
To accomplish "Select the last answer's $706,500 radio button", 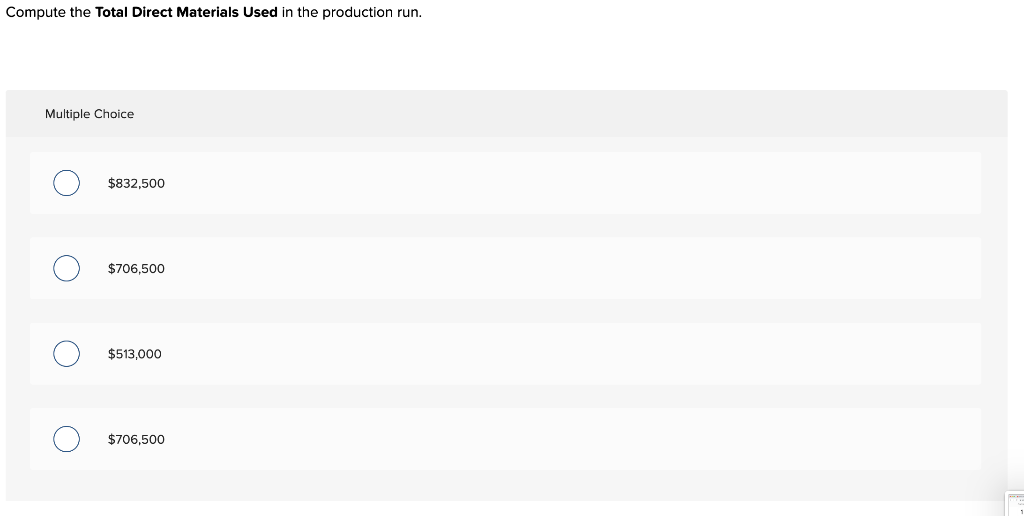I will (x=66, y=439).
